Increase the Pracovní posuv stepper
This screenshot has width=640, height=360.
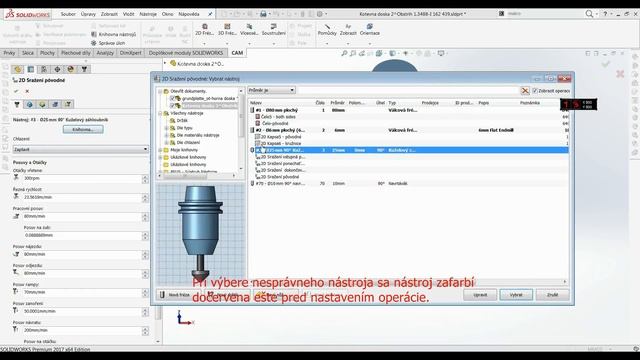click(x=145, y=214)
